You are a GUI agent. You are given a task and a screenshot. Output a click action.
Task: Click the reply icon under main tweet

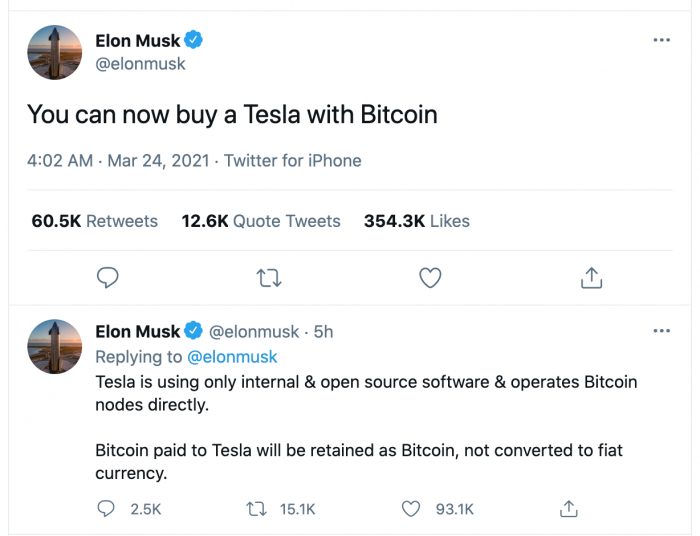click(x=108, y=278)
